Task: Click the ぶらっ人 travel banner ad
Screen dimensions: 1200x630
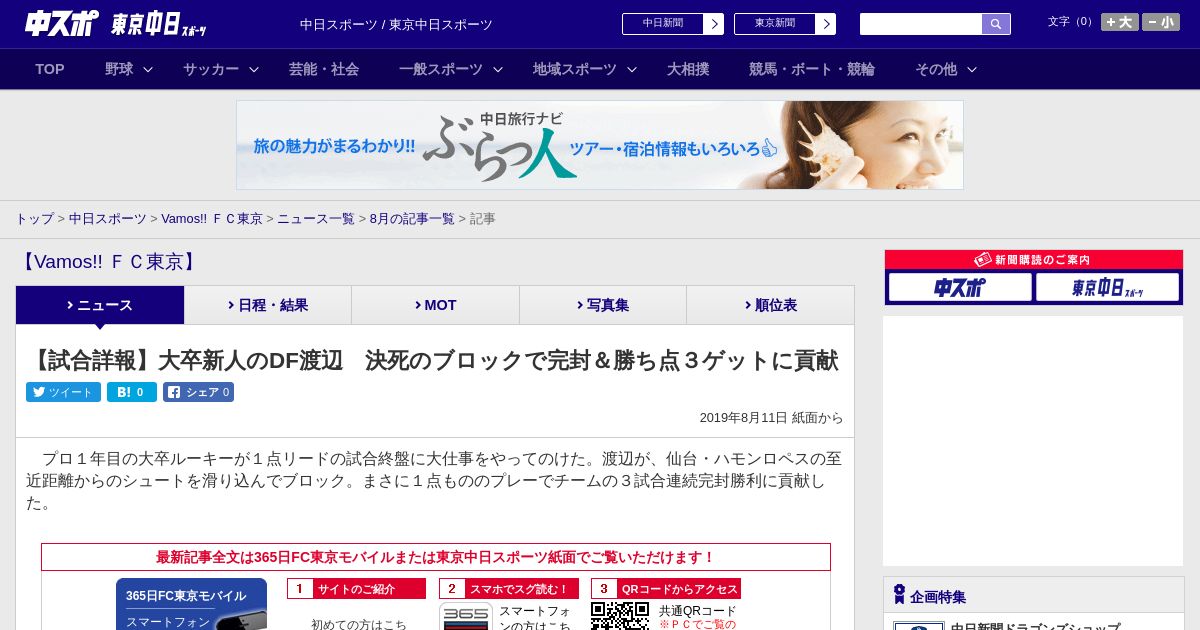Action: coord(600,145)
